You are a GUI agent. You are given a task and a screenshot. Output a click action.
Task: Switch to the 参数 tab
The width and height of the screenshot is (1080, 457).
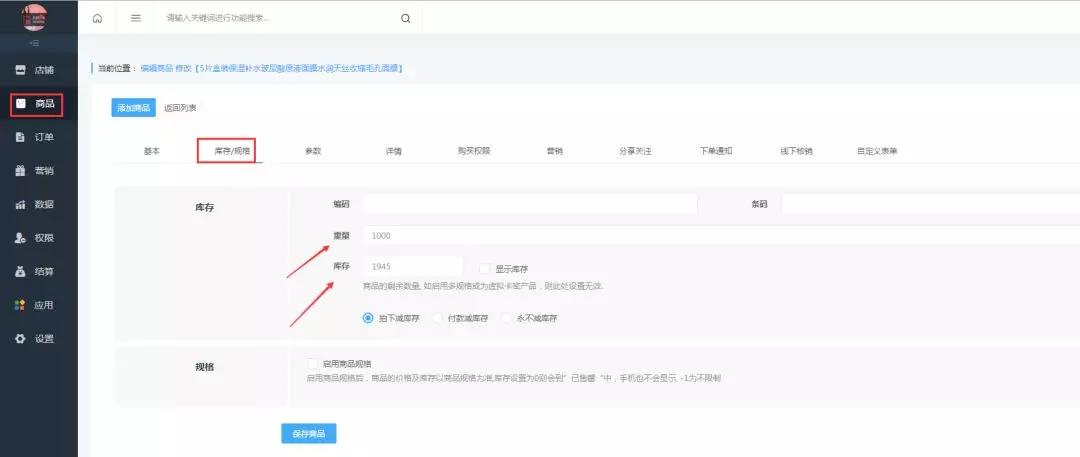point(313,151)
